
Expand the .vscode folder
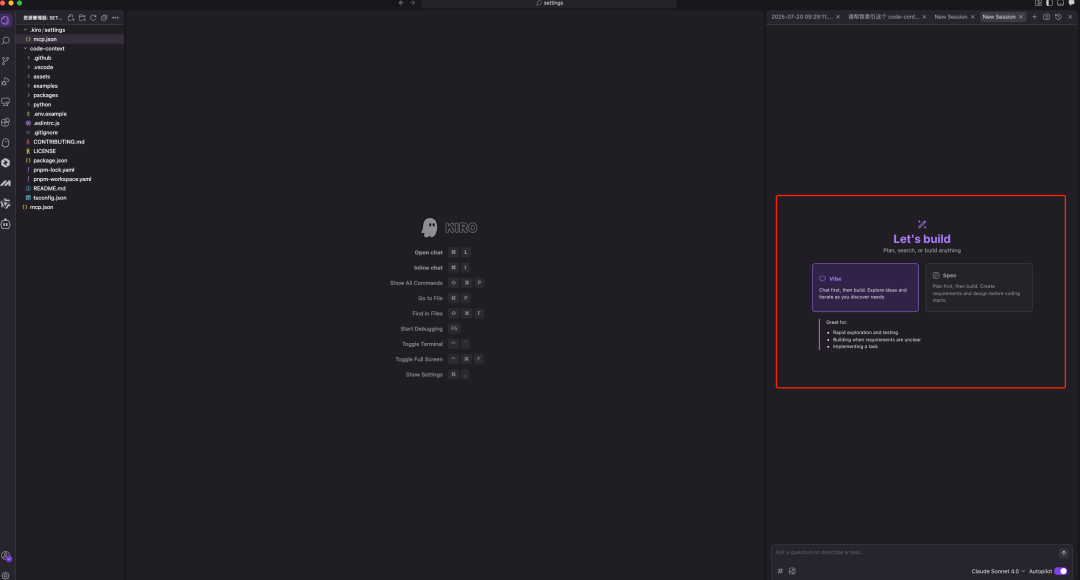tap(69, 67)
